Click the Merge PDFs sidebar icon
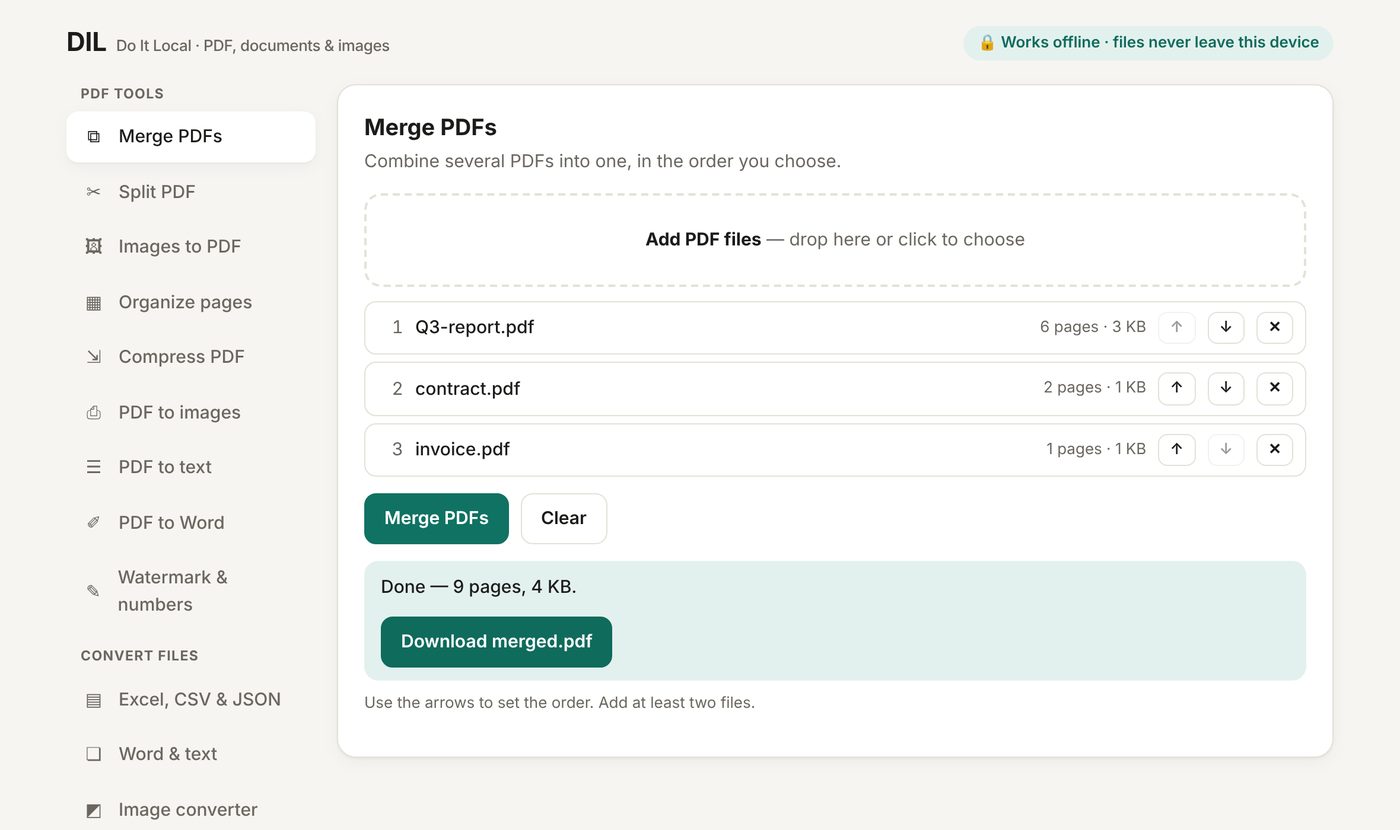1400x830 pixels. click(x=94, y=137)
